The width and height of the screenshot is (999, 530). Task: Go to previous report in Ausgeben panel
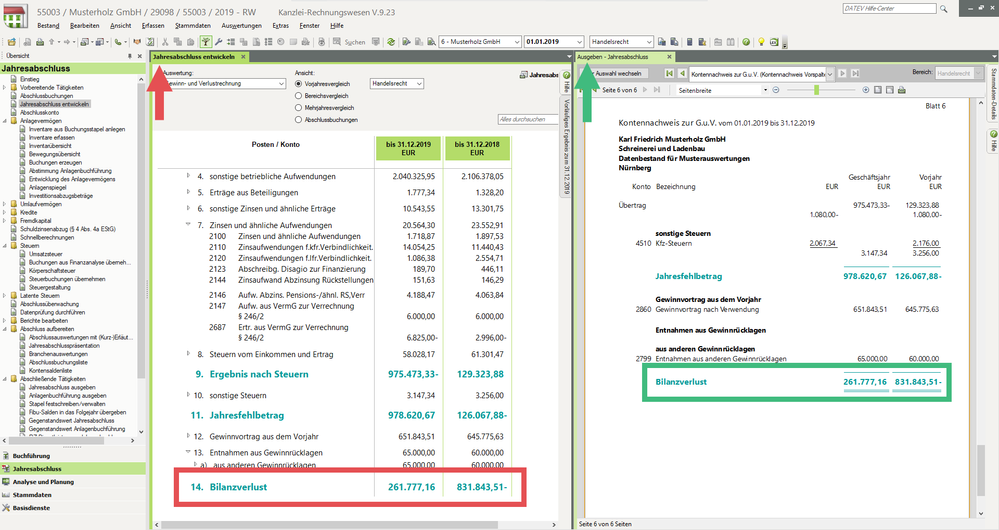[x=682, y=73]
